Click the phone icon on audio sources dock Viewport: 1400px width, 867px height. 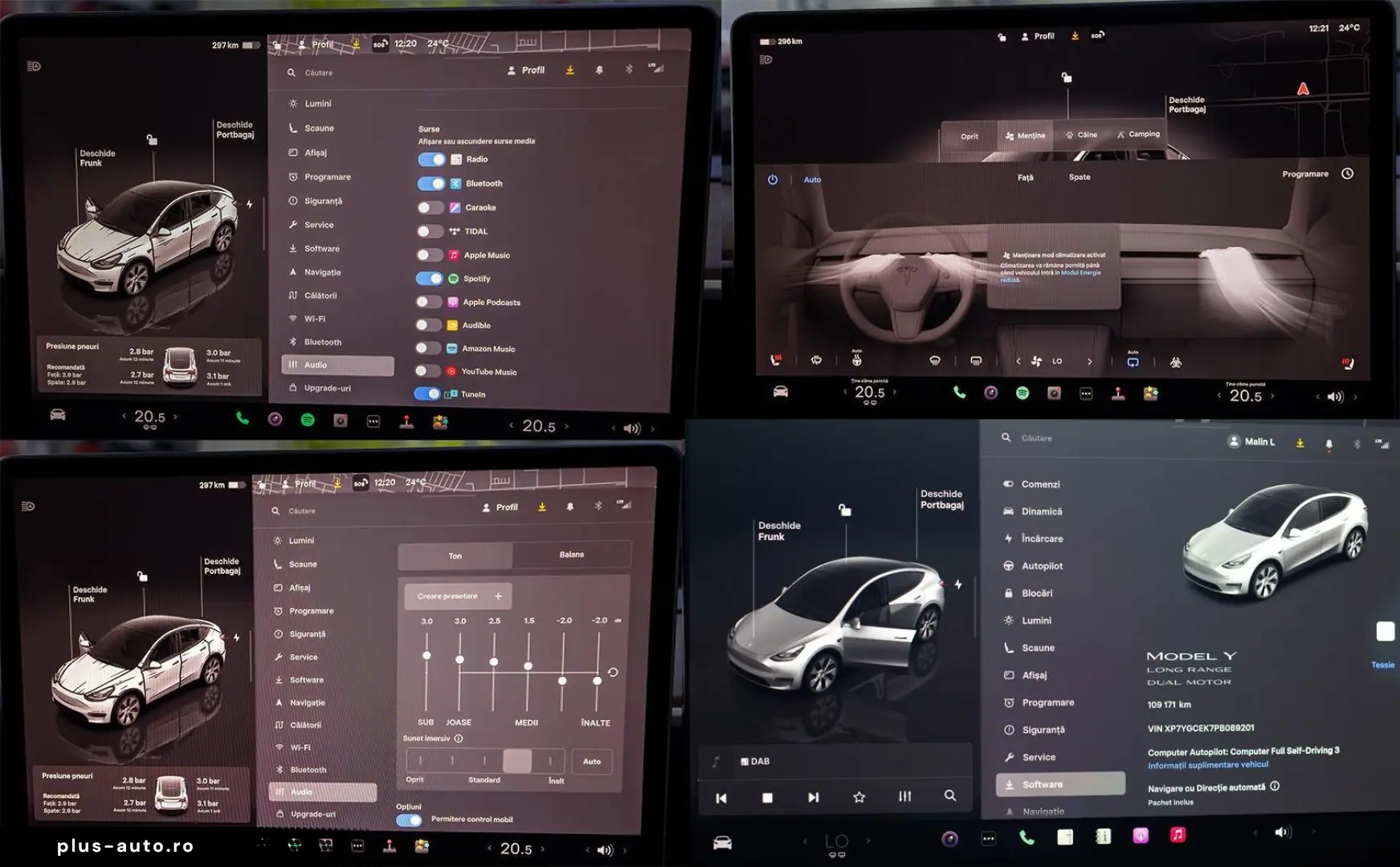click(x=242, y=418)
